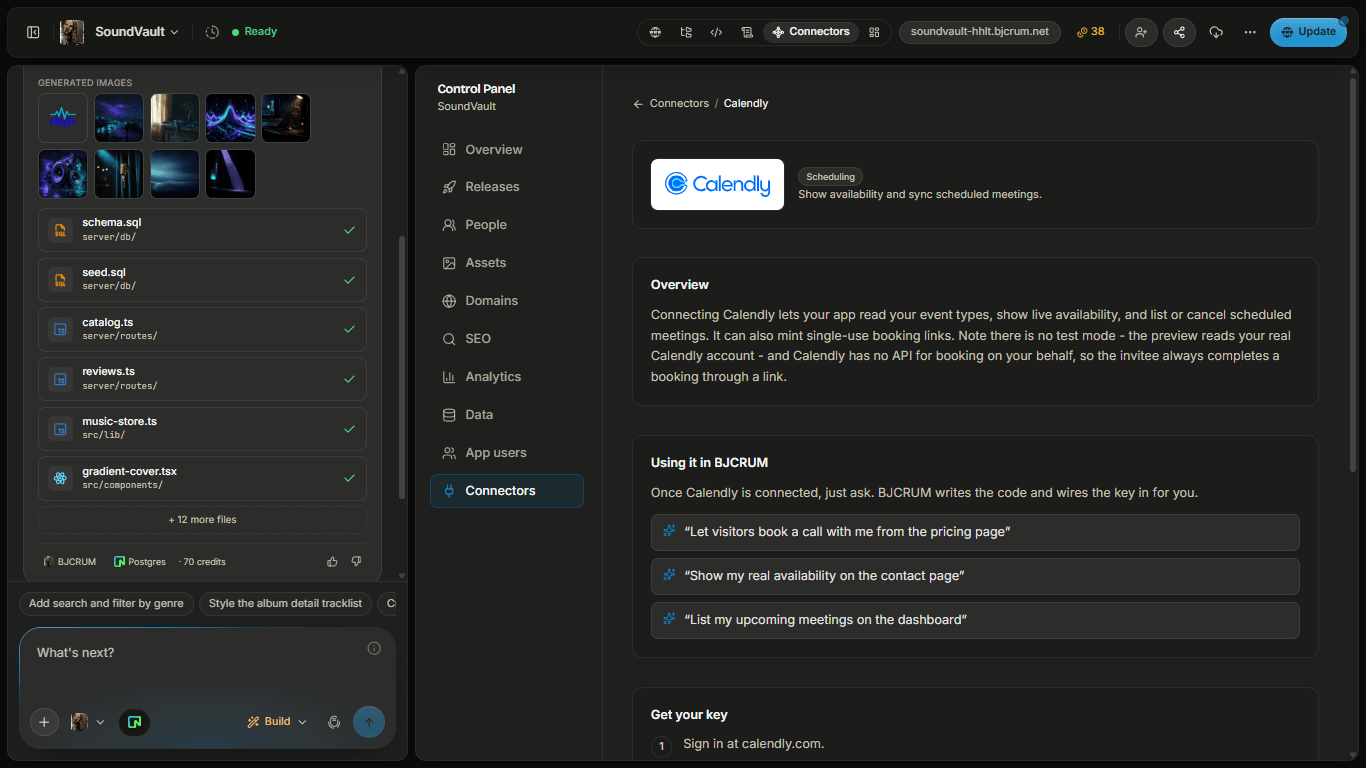This screenshot has width=1366, height=768.
Task: Add an attachment with the plus button
Action: click(x=44, y=722)
